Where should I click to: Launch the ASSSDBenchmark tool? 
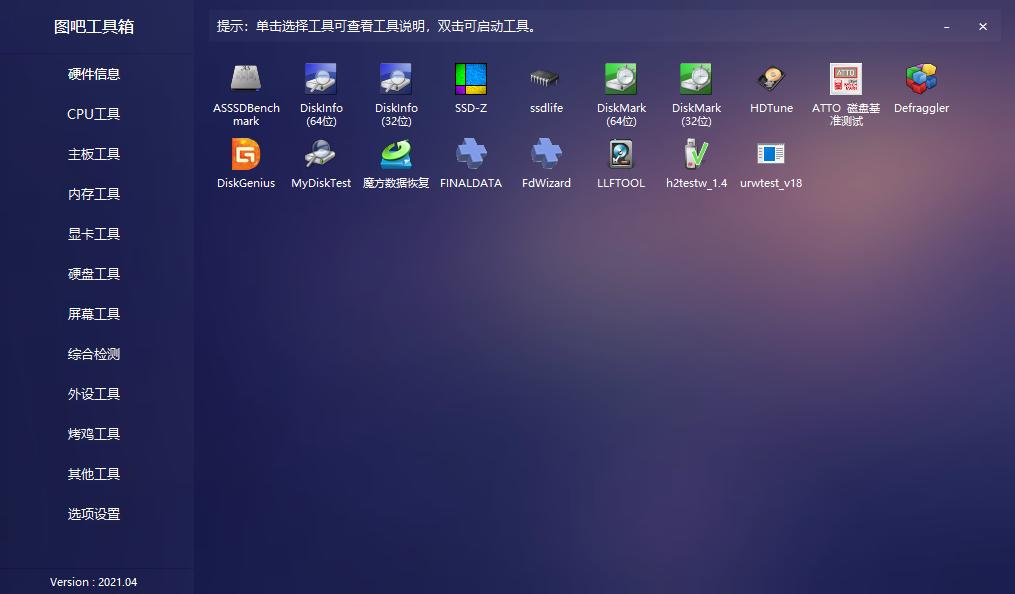point(245,80)
